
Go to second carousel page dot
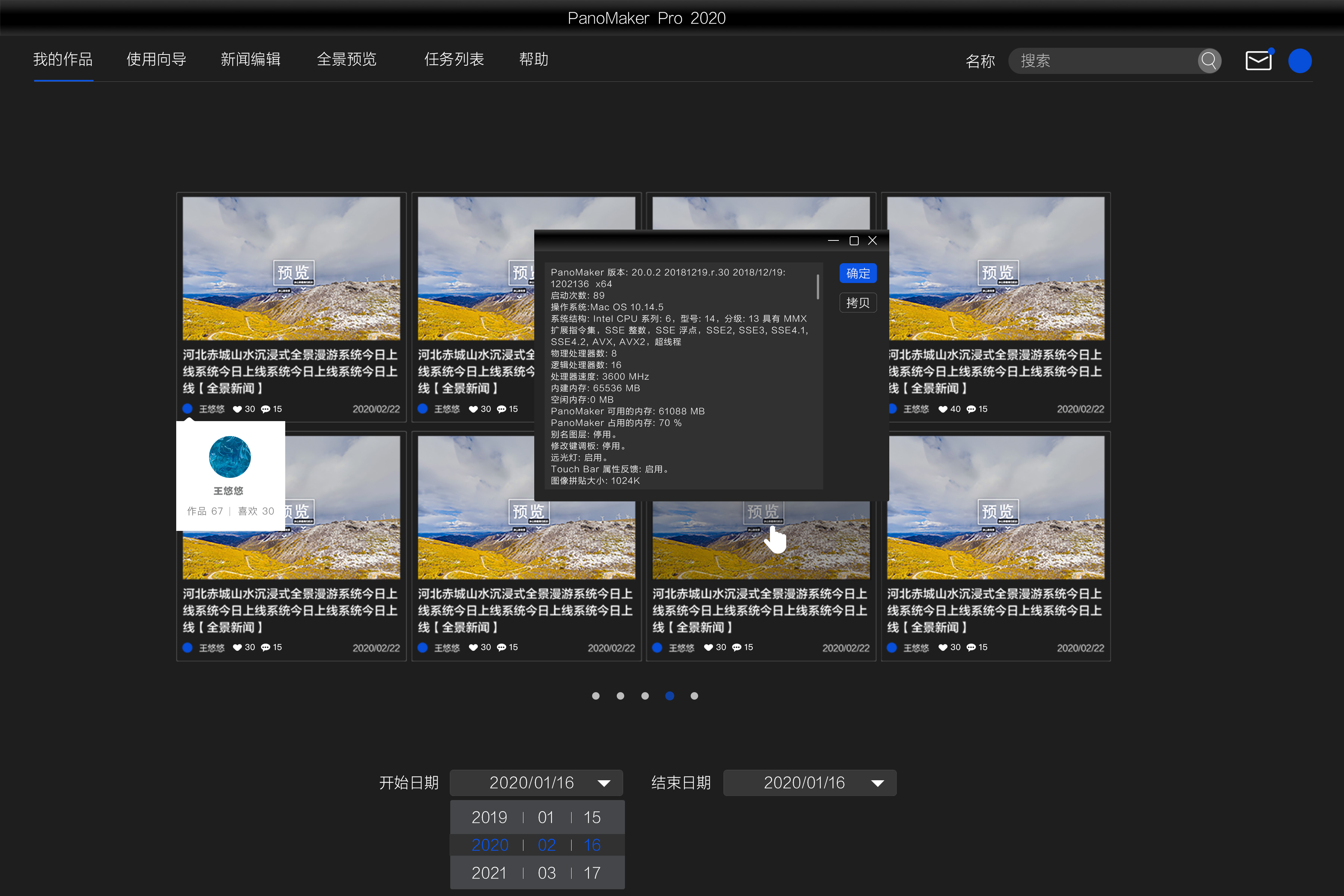tap(620, 696)
